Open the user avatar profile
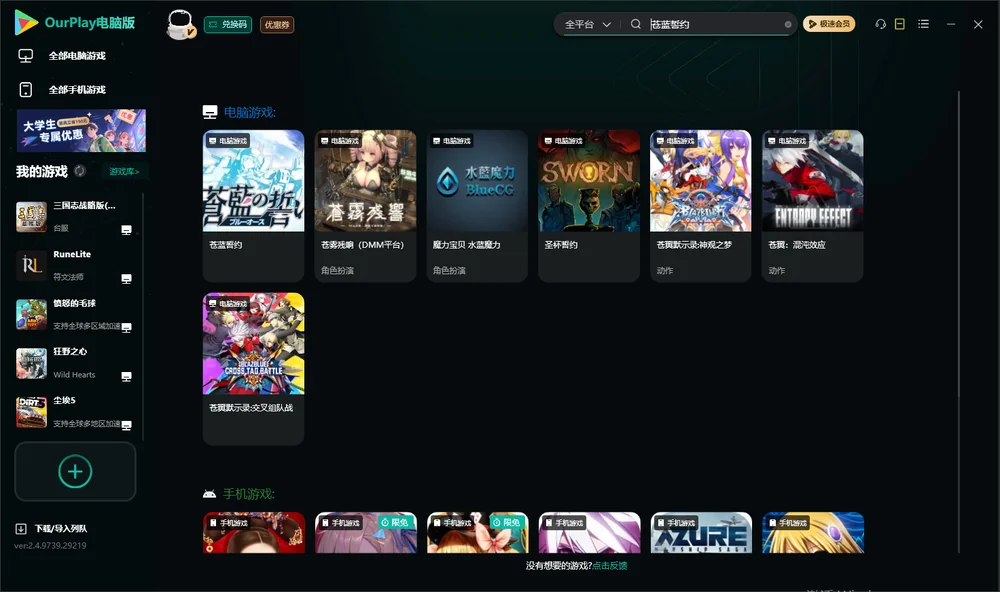Screen dimensions: 1000x592 [x=180, y=24]
